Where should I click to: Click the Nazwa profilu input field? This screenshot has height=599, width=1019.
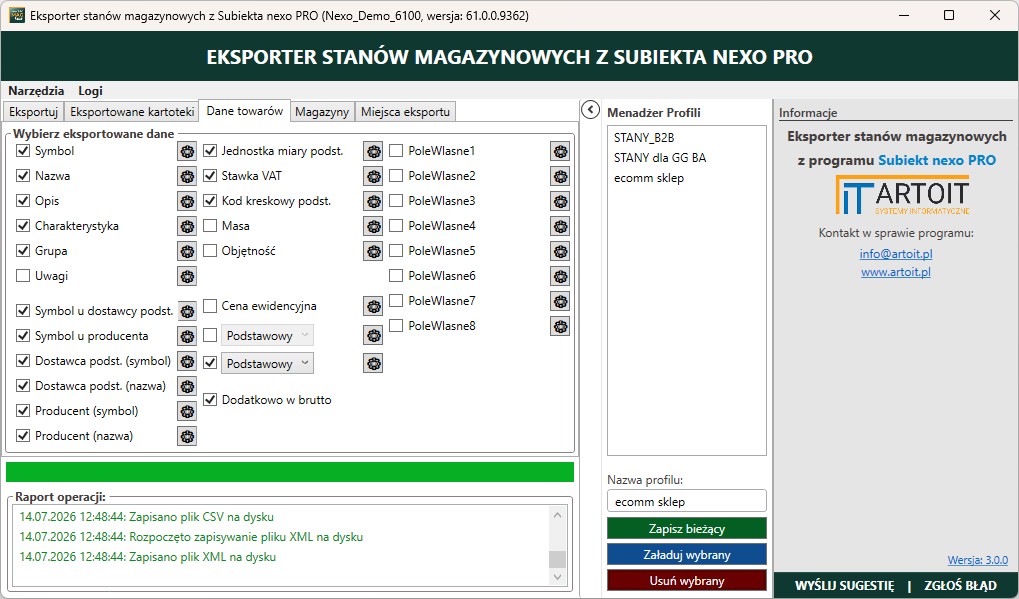[x=687, y=501]
